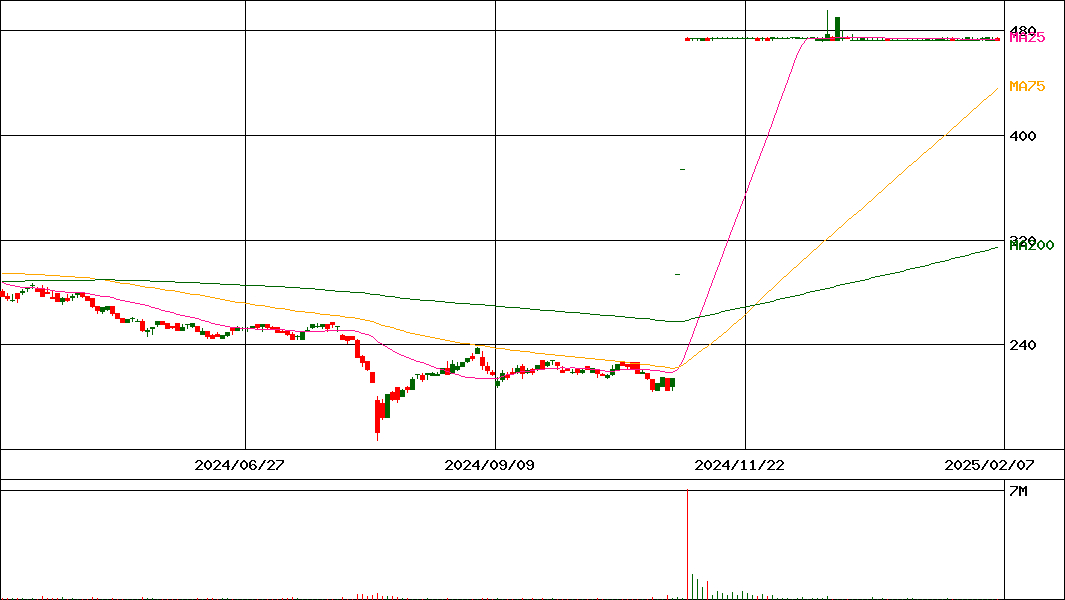Click the tallest red volume spike bar
Screen dimensions: 1065x600
[x=687, y=544]
